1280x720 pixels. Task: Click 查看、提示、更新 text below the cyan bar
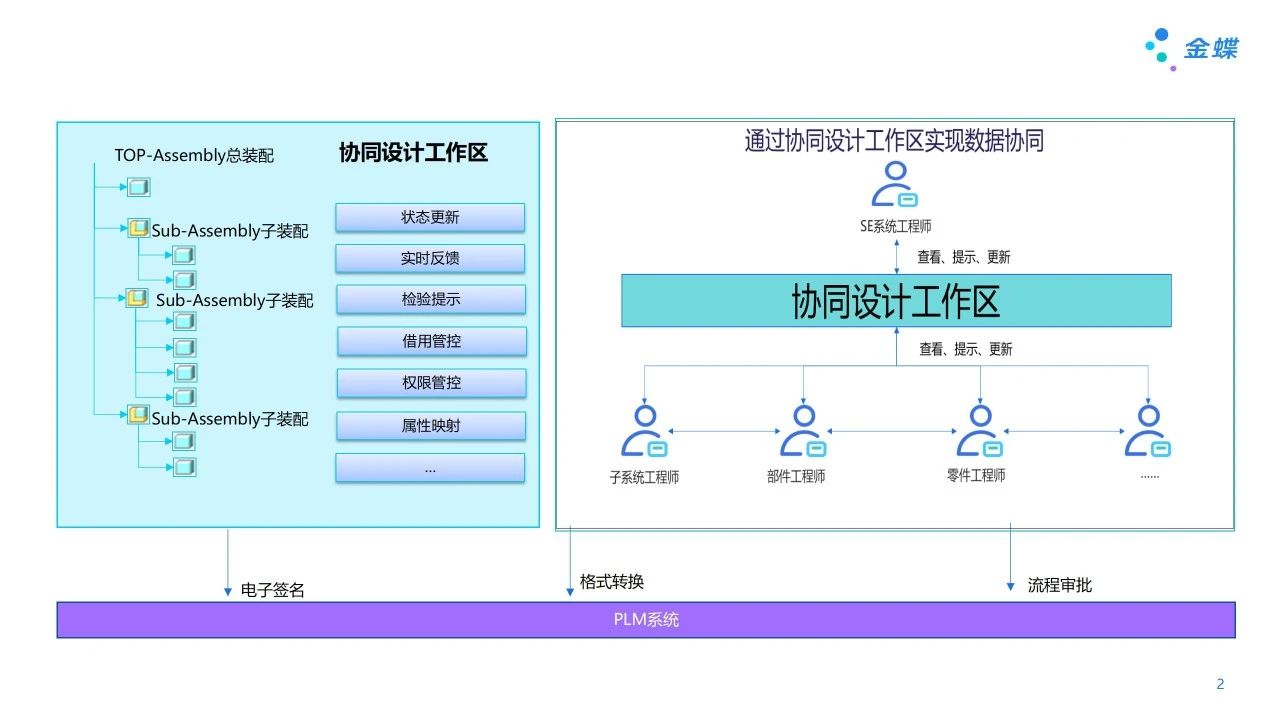point(966,349)
